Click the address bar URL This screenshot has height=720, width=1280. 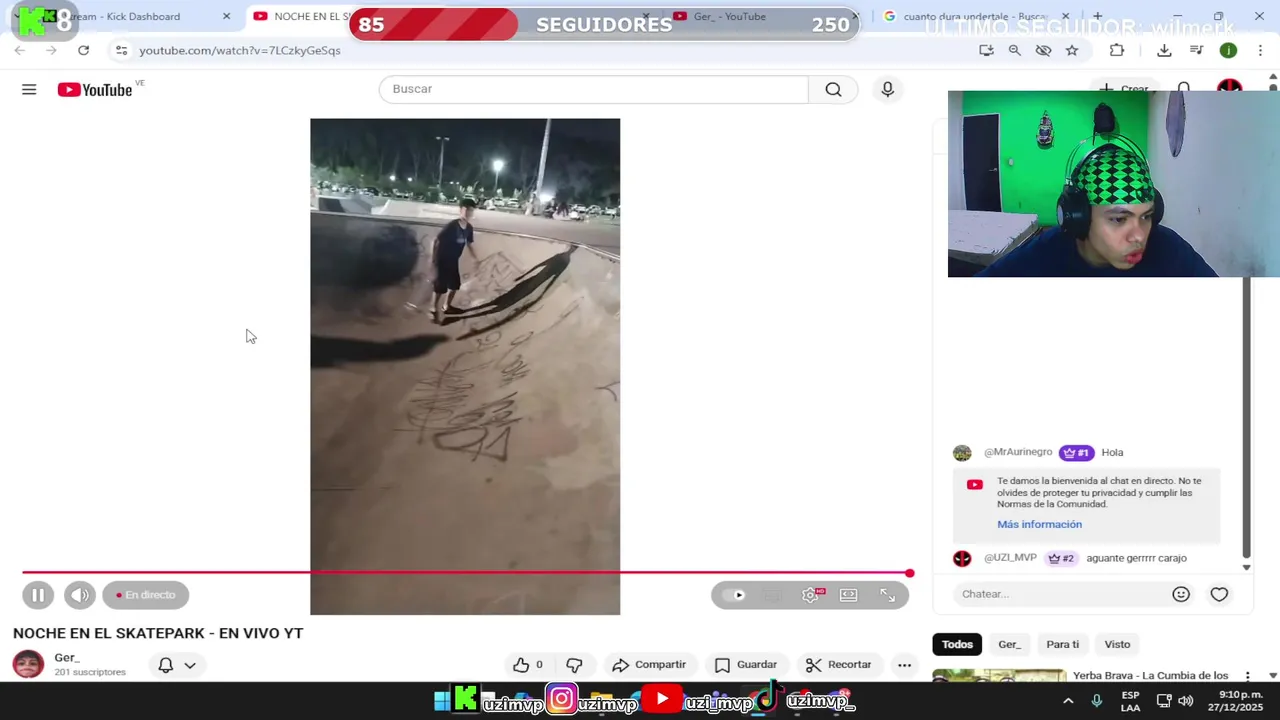point(240,50)
